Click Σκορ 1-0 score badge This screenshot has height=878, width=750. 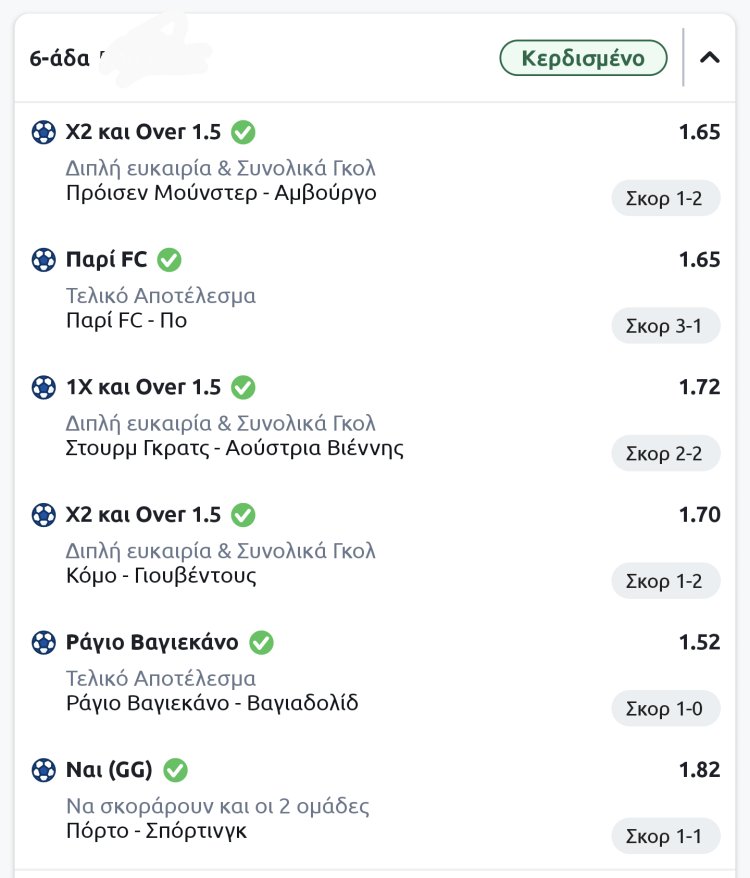click(665, 709)
